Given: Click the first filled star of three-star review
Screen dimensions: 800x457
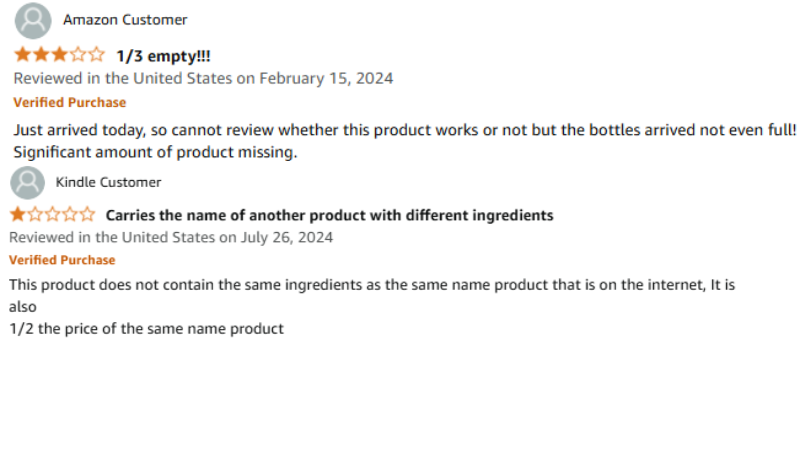Looking at the screenshot, I should [x=23, y=54].
